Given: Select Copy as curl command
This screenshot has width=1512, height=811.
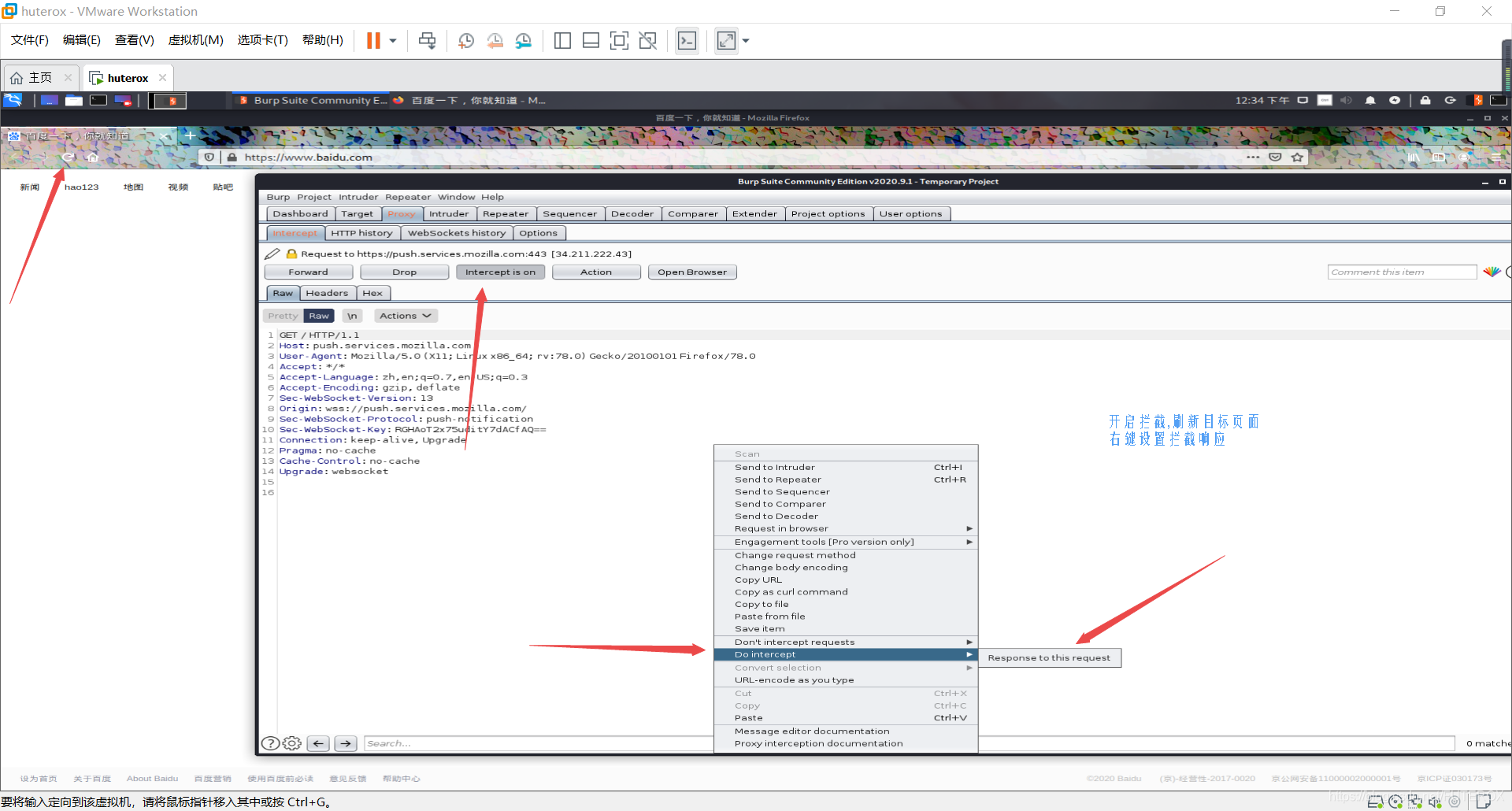Looking at the screenshot, I should coord(846,592).
